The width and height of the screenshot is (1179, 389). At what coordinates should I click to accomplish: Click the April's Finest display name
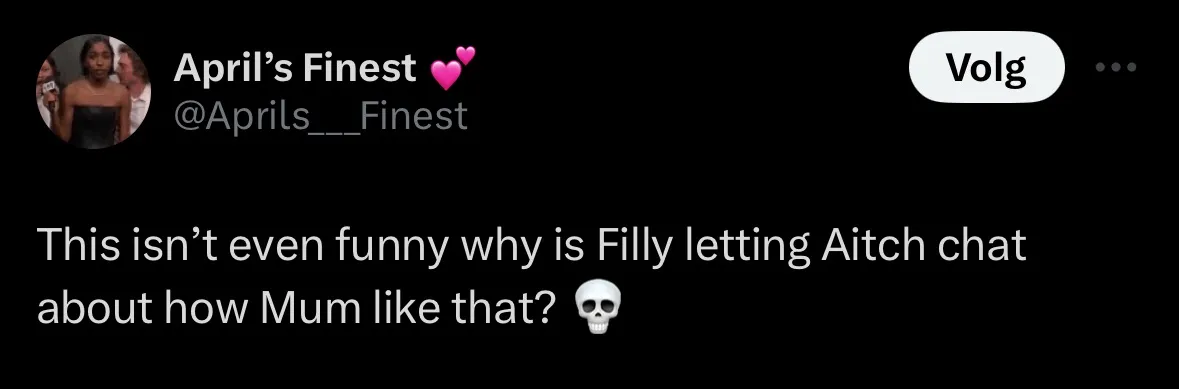[295, 68]
